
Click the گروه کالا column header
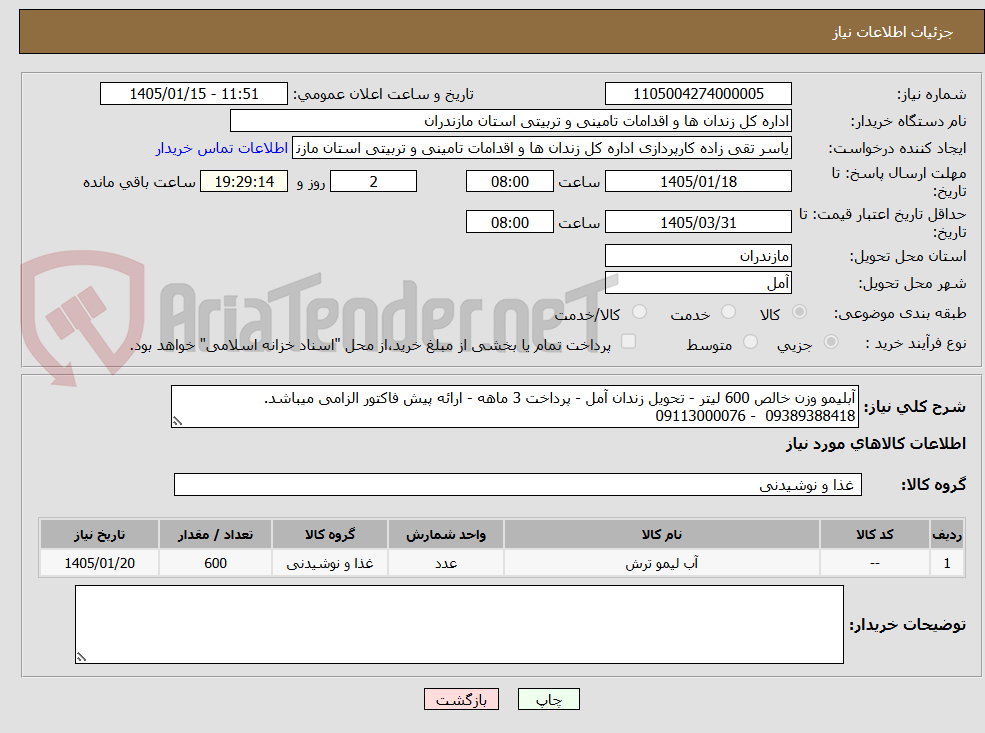330,535
